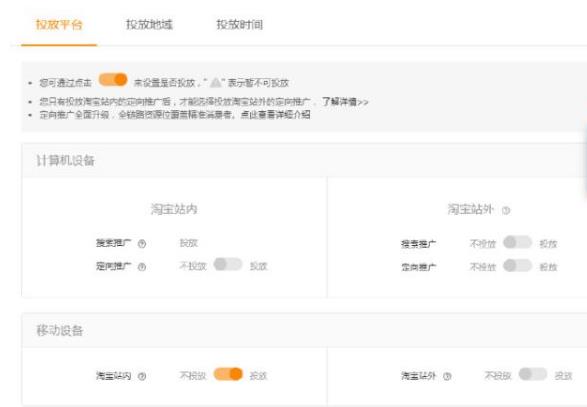Open the 点此查看详细介绍 link
Viewport: 587px width, 407px height.
tap(275, 114)
